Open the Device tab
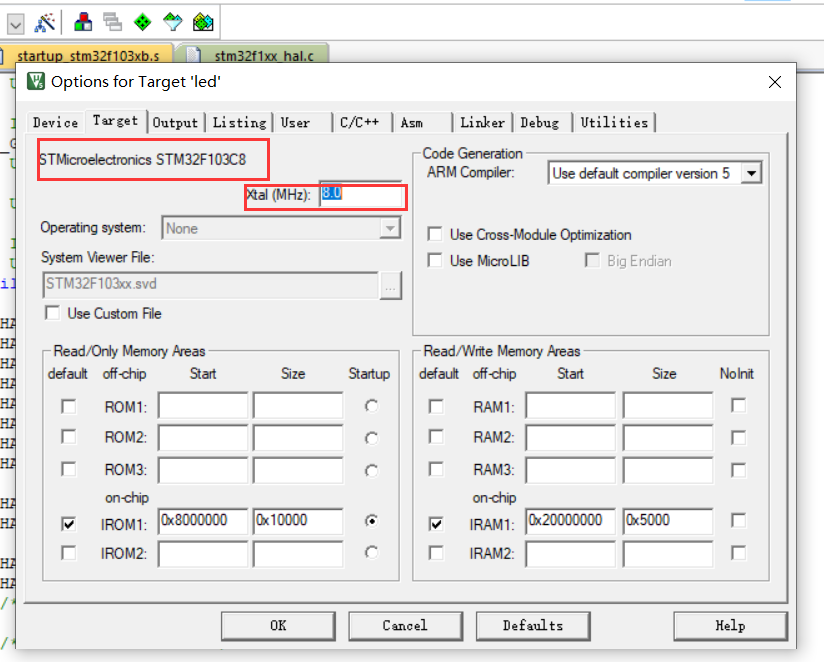The width and height of the screenshot is (824, 662). pos(55,122)
